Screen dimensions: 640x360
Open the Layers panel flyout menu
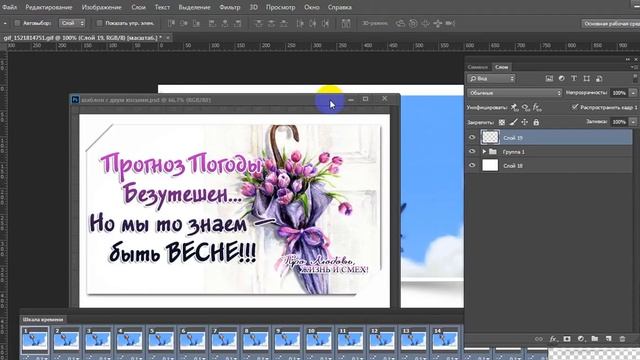click(633, 67)
